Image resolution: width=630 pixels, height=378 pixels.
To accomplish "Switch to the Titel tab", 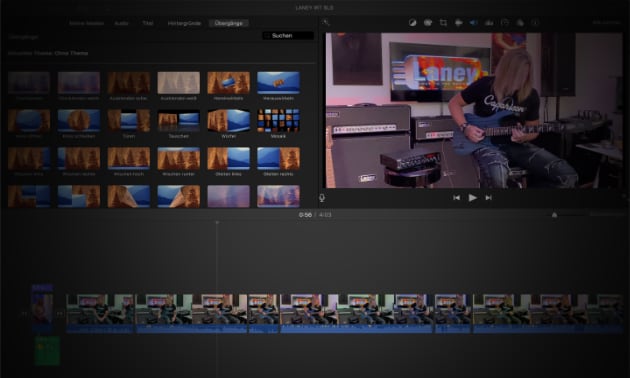I will point(148,23).
